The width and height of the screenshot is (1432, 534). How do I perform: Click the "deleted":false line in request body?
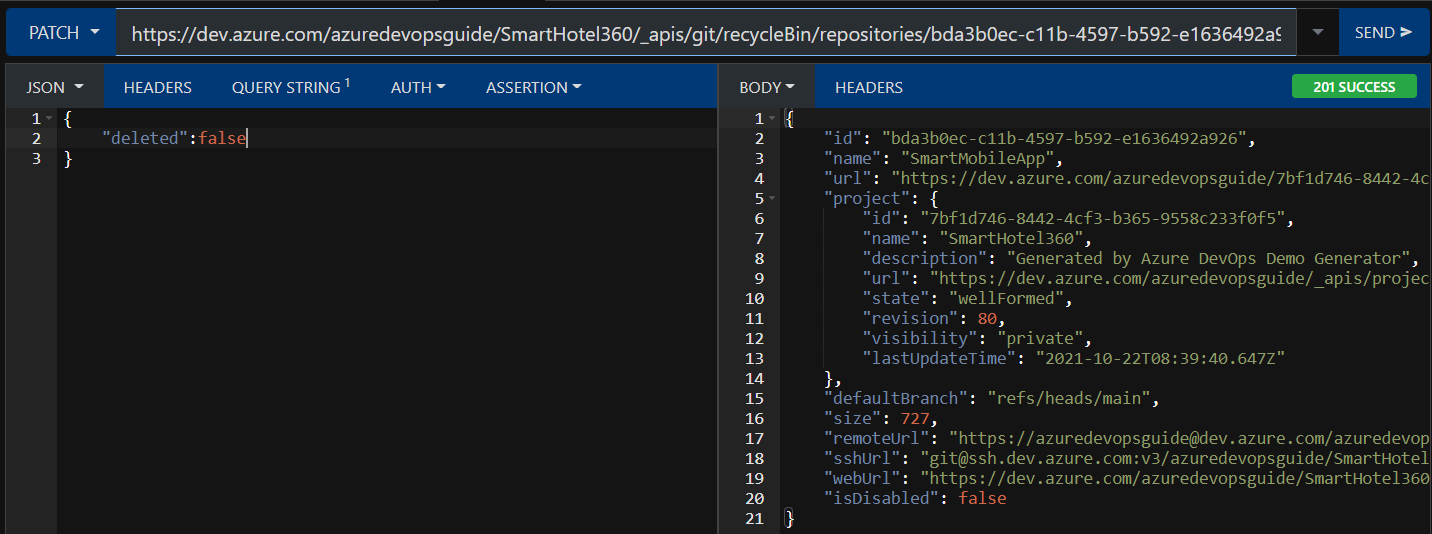pyautogui.click(x=174, y=138)
